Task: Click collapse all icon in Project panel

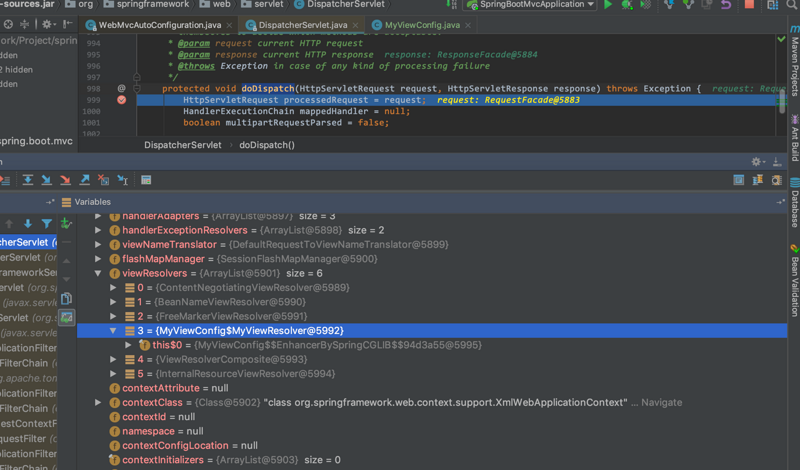Action: [x=24, y=24]
